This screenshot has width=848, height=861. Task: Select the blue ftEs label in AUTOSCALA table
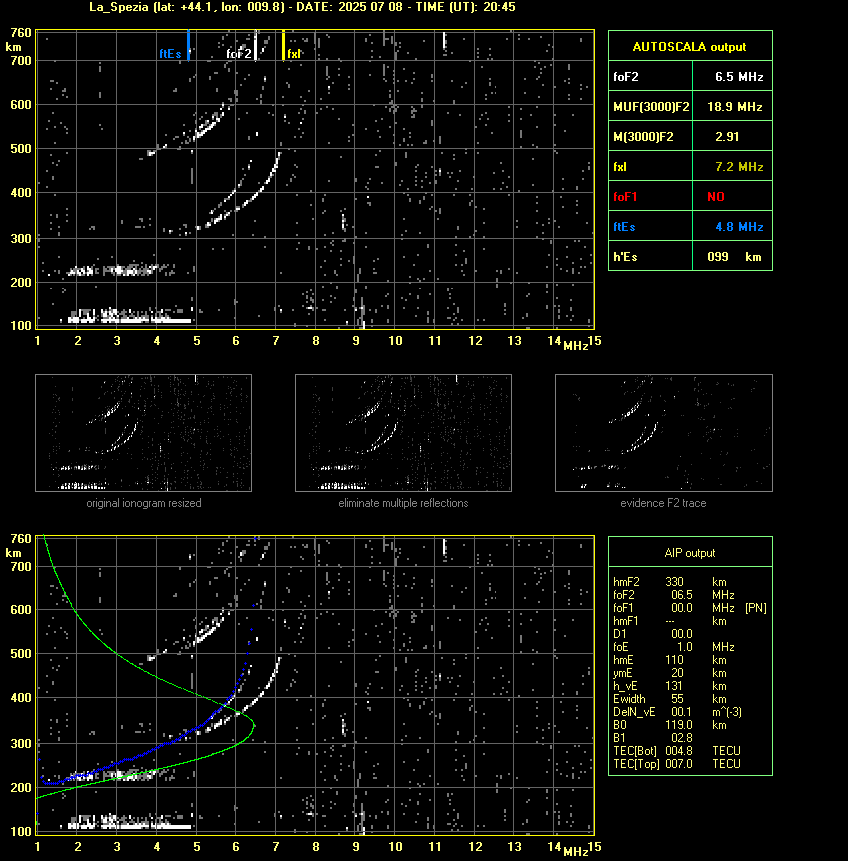click(x=624, y=227)
